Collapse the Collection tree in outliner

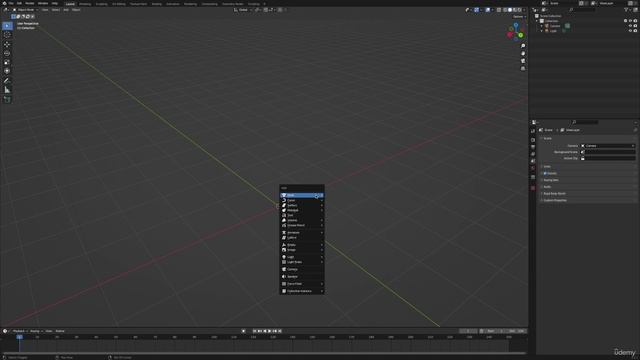click(537, 21)
